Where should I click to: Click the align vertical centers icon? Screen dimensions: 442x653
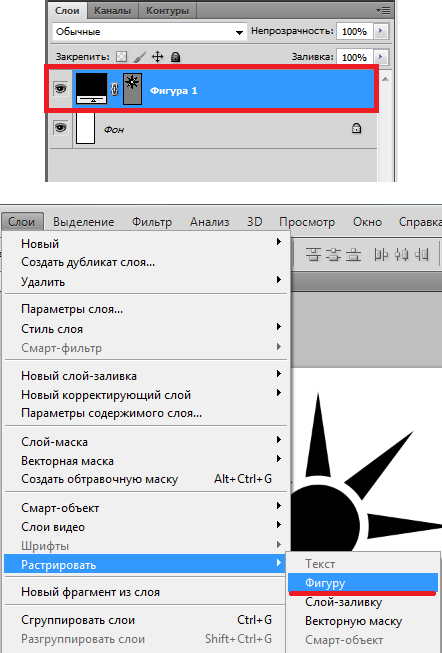(x=333, y=254)
